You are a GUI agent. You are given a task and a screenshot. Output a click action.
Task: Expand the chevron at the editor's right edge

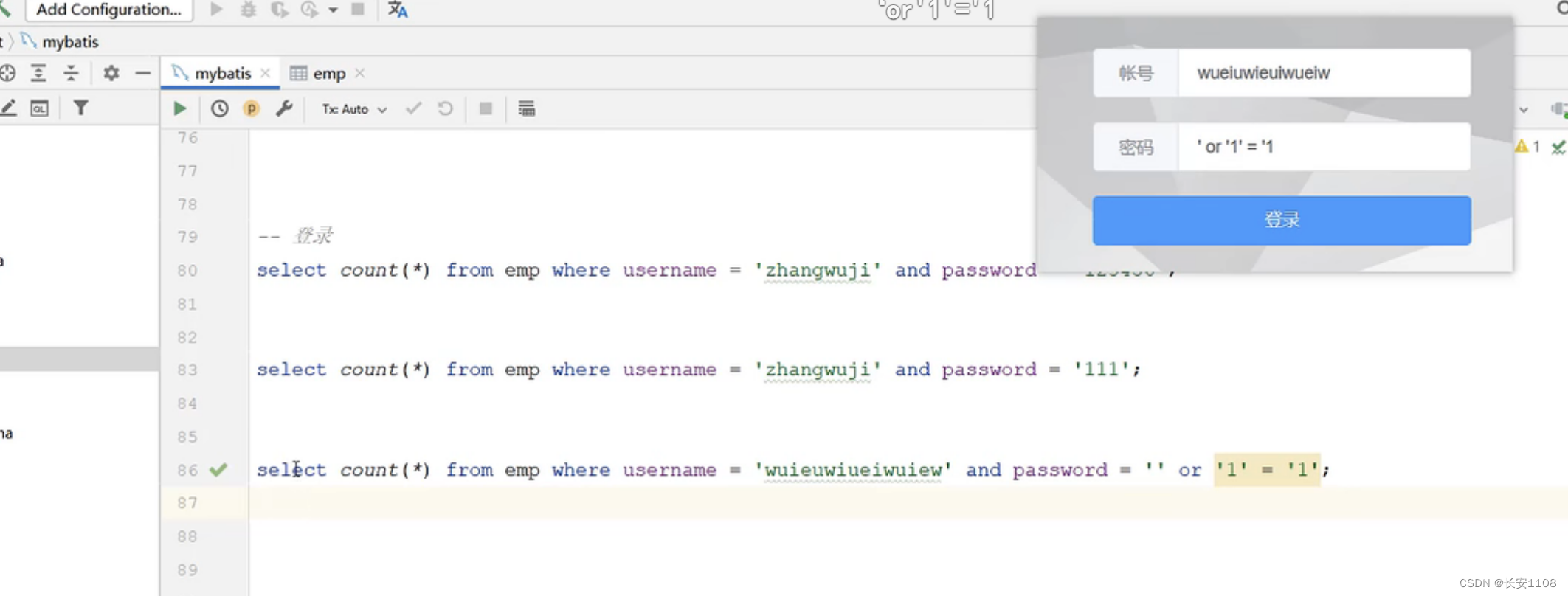pyautogui.click(x=1524, y=110)
